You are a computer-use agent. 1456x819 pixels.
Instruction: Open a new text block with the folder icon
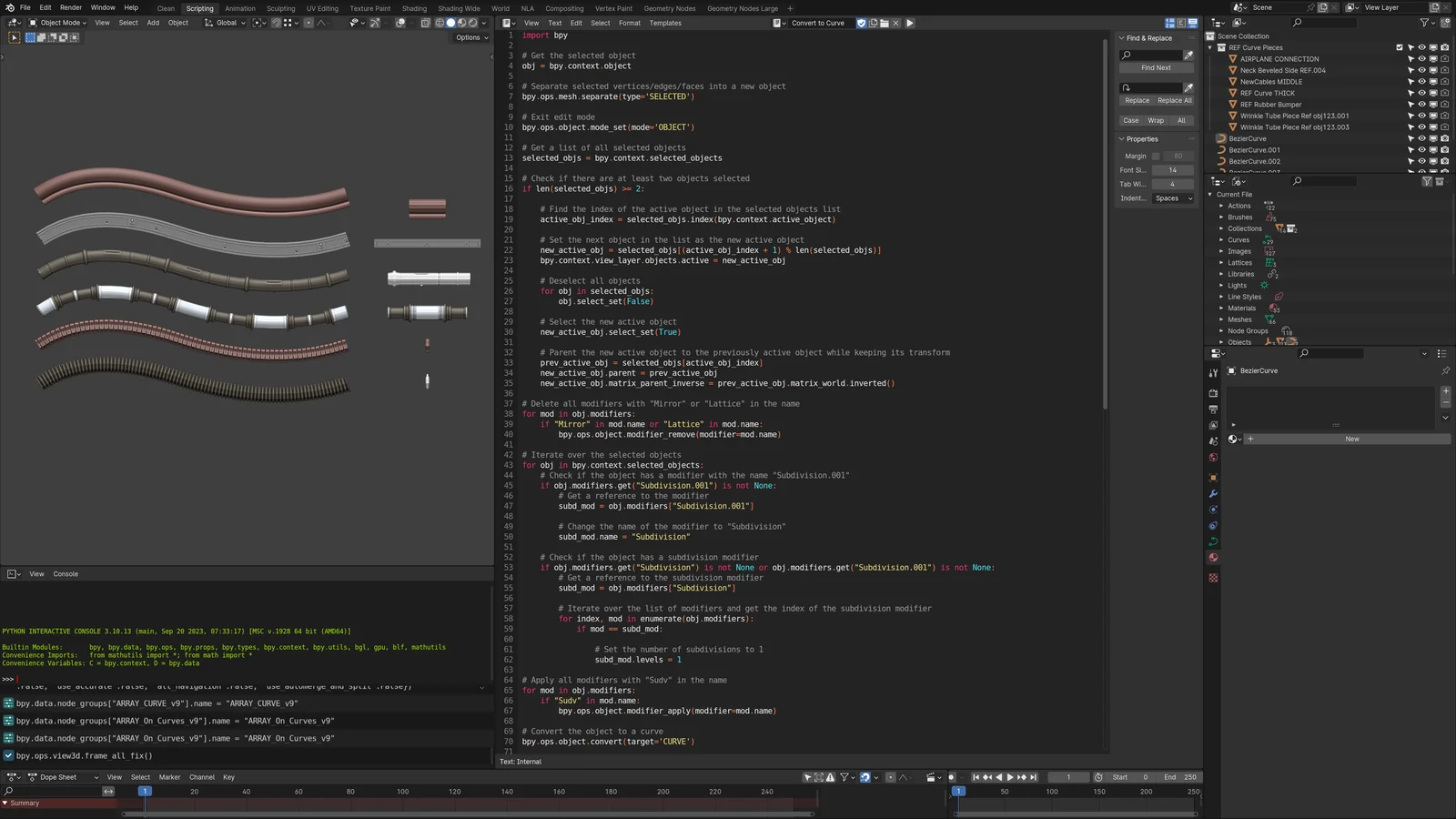click(884, 23)
